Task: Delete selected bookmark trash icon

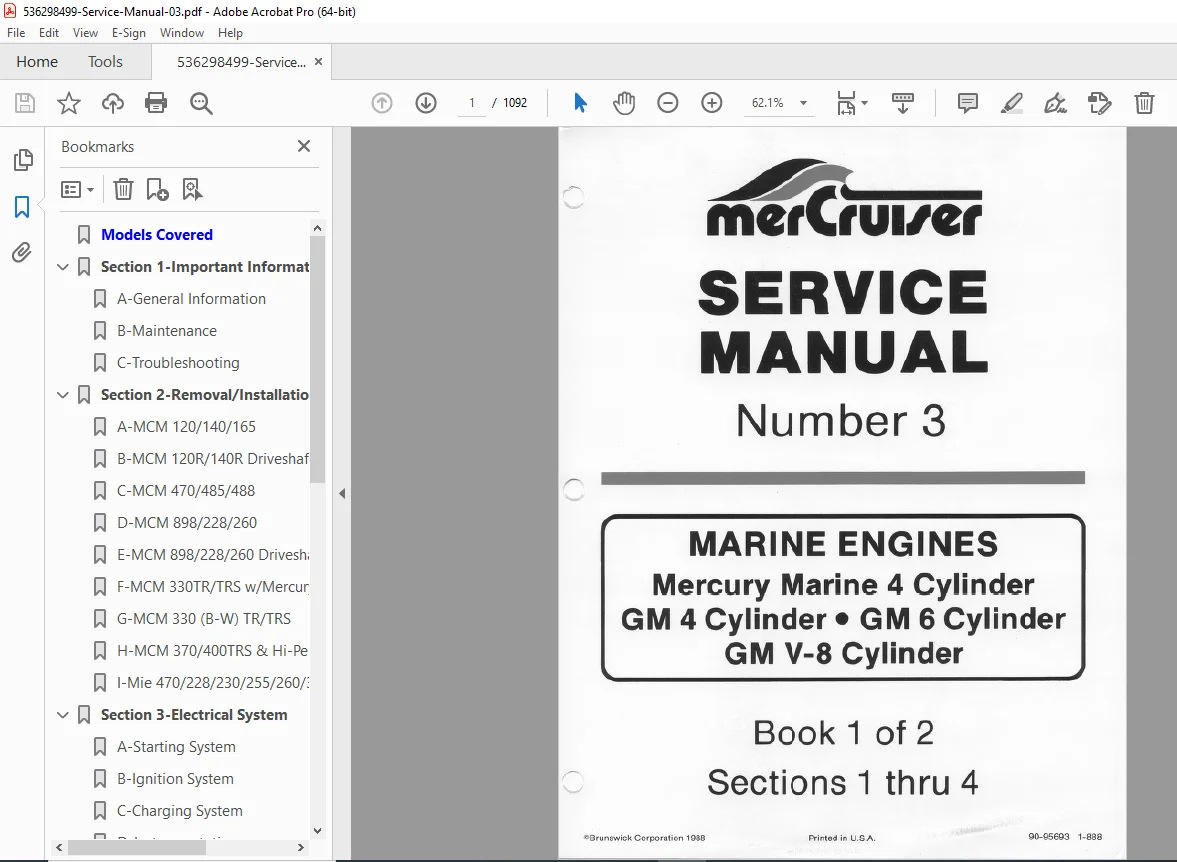Action: [123, 189]
